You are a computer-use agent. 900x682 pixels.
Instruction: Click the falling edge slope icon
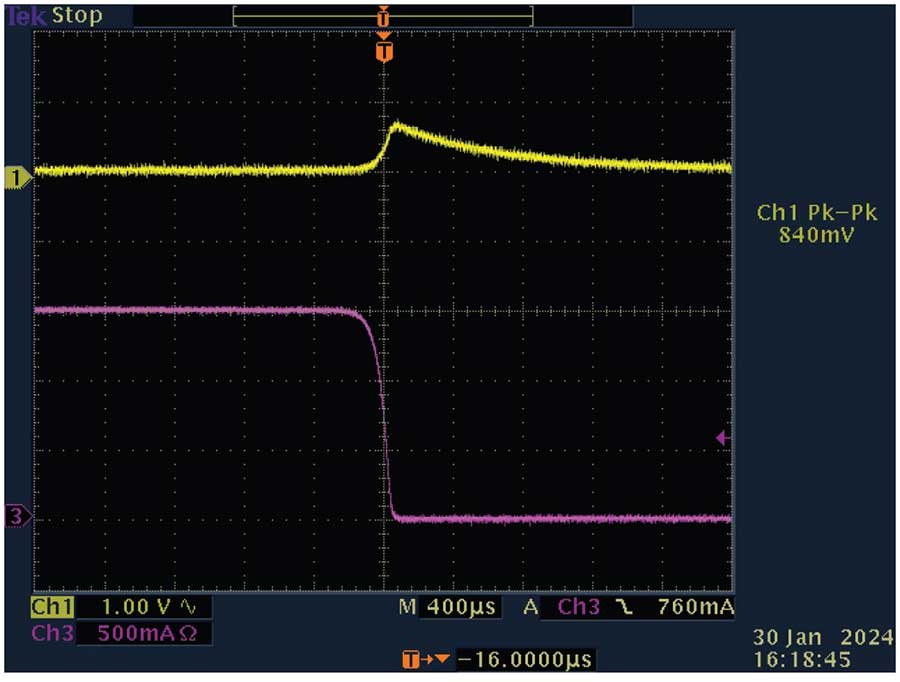(x=623, y=608)
